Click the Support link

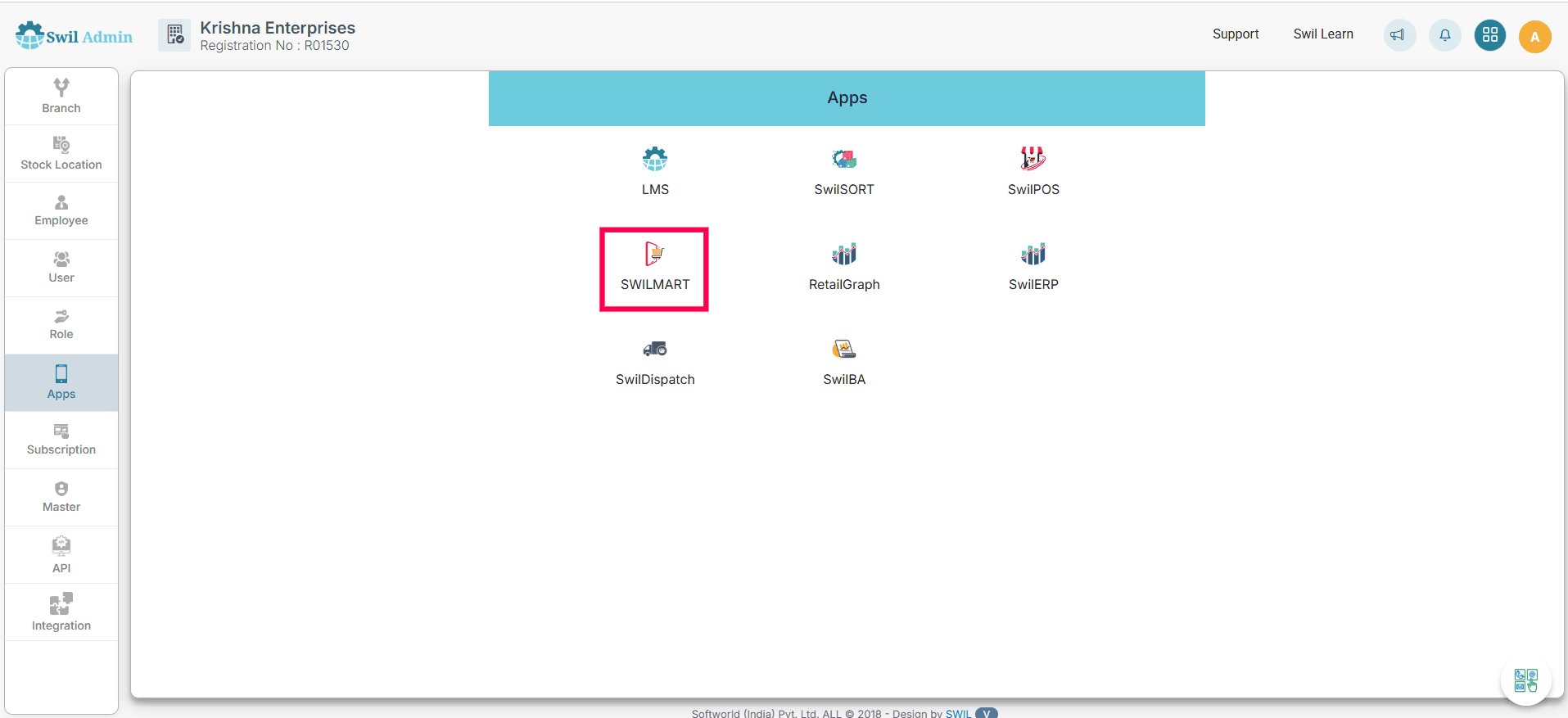(x=1236, y=34)
